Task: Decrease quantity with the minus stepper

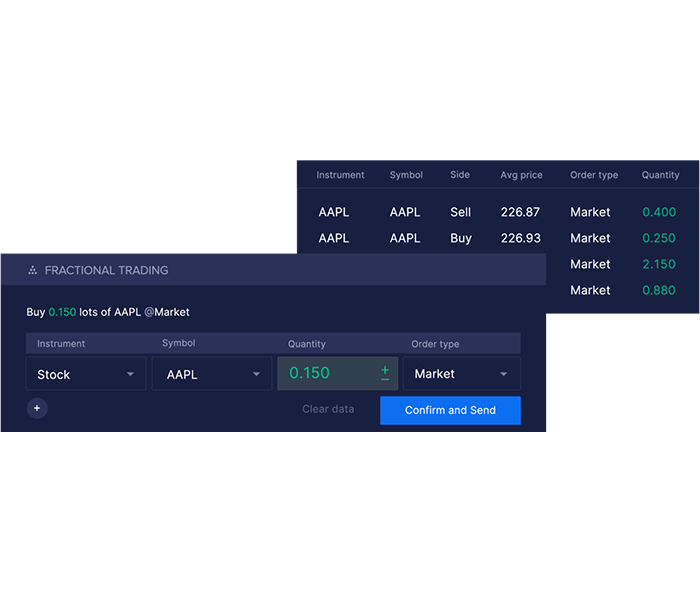Action: pos(385,380)
